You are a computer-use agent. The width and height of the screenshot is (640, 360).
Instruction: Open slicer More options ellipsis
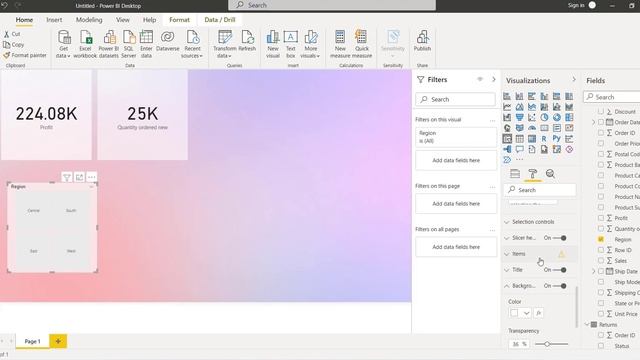pyautogui.click(x=91, y=177)
